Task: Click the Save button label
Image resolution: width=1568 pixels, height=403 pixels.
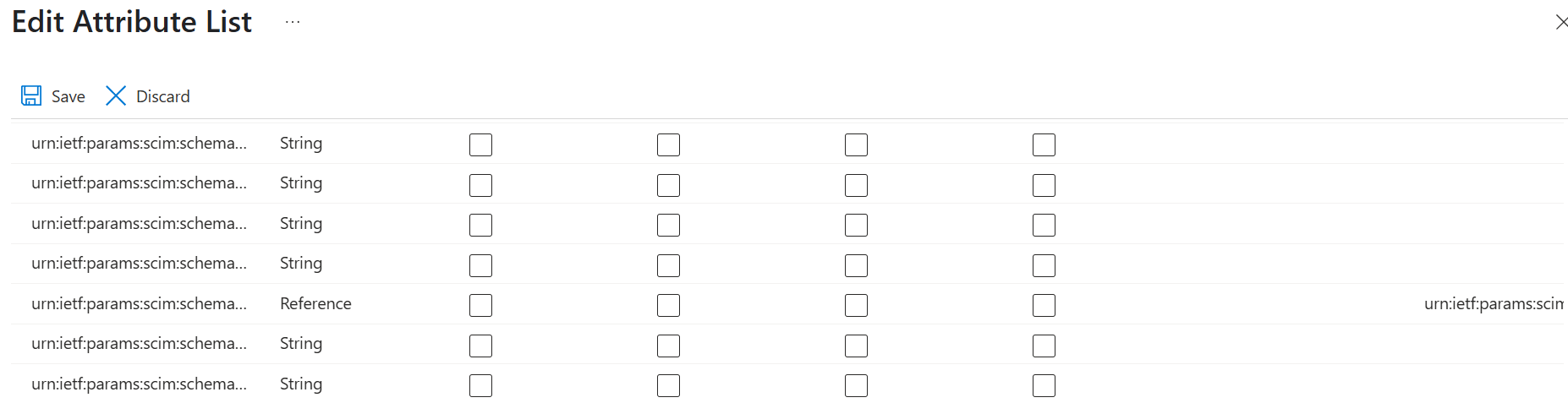Action: (69, 96)
